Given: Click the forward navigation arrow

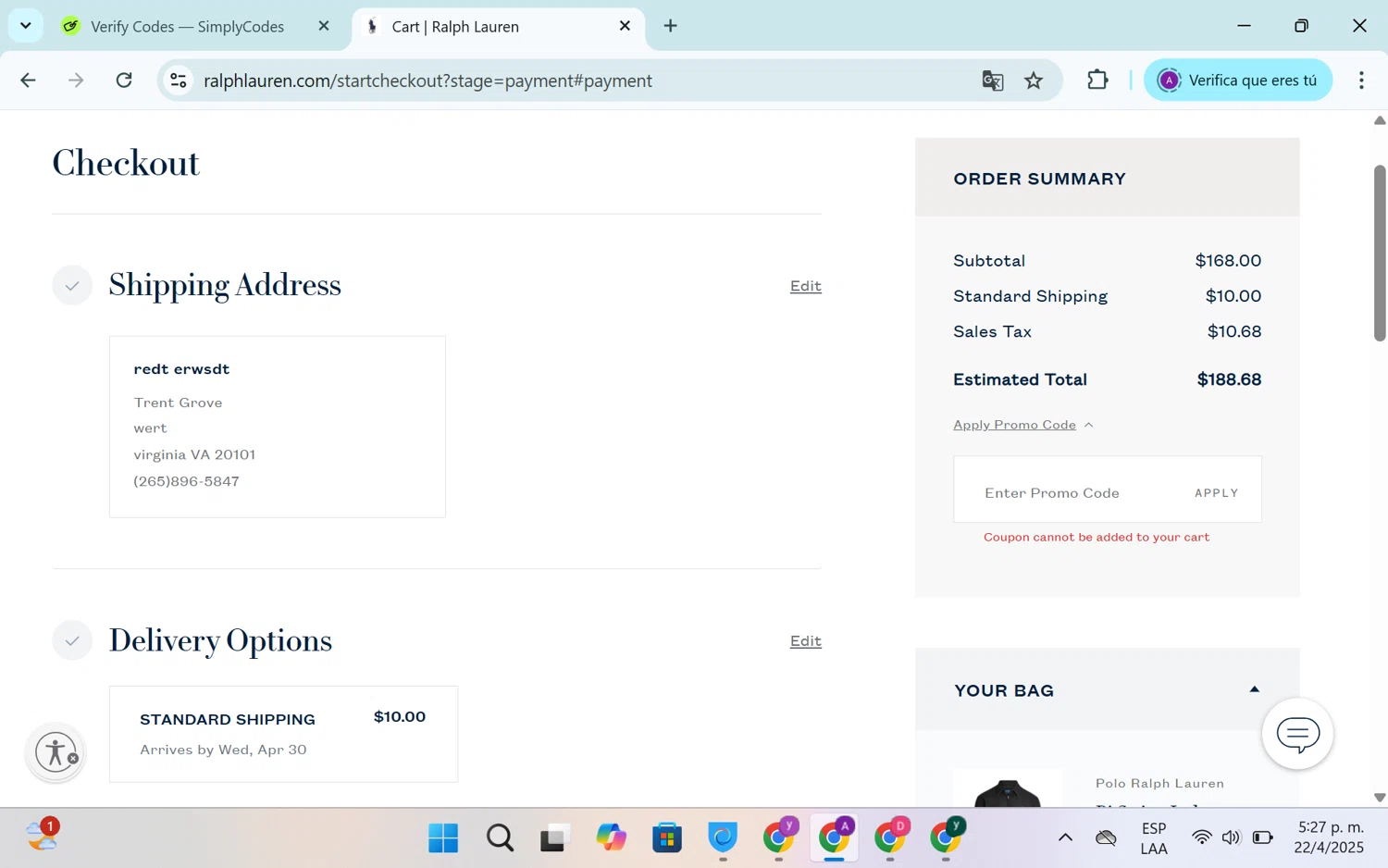Looking at the screenshot, I should 76,81.
